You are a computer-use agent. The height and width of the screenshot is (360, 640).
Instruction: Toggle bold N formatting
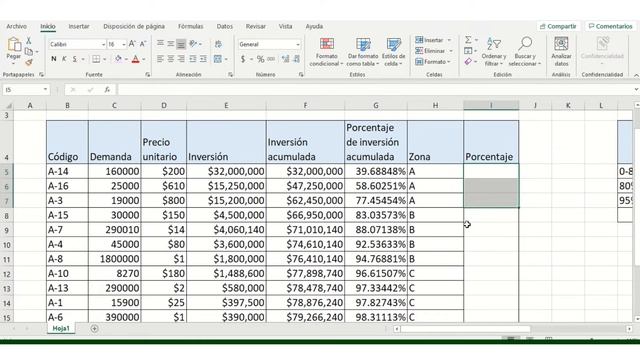(53, 59)
